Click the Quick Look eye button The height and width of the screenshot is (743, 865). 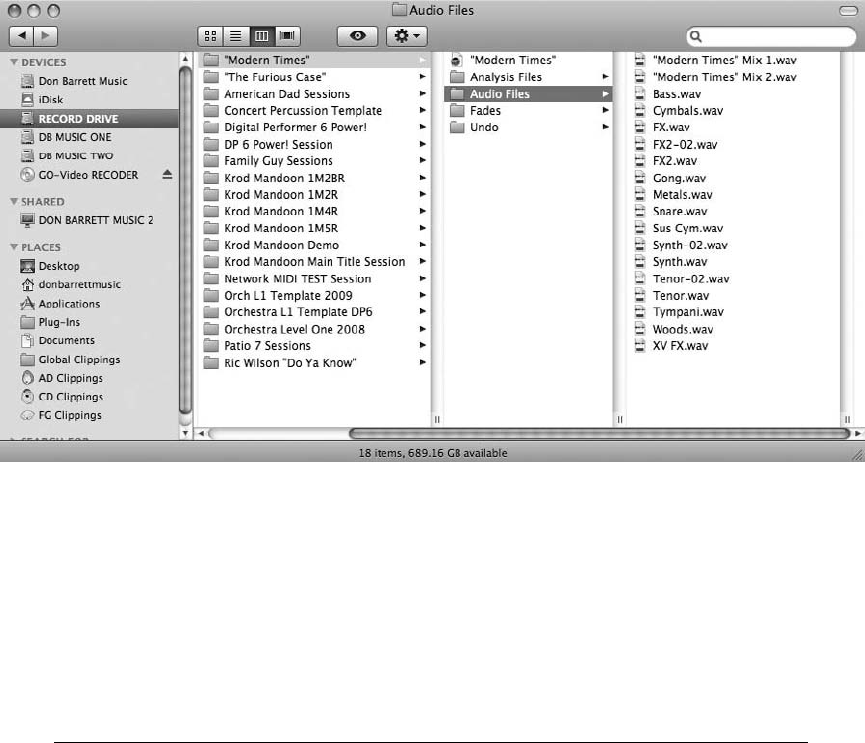[357, 36]
